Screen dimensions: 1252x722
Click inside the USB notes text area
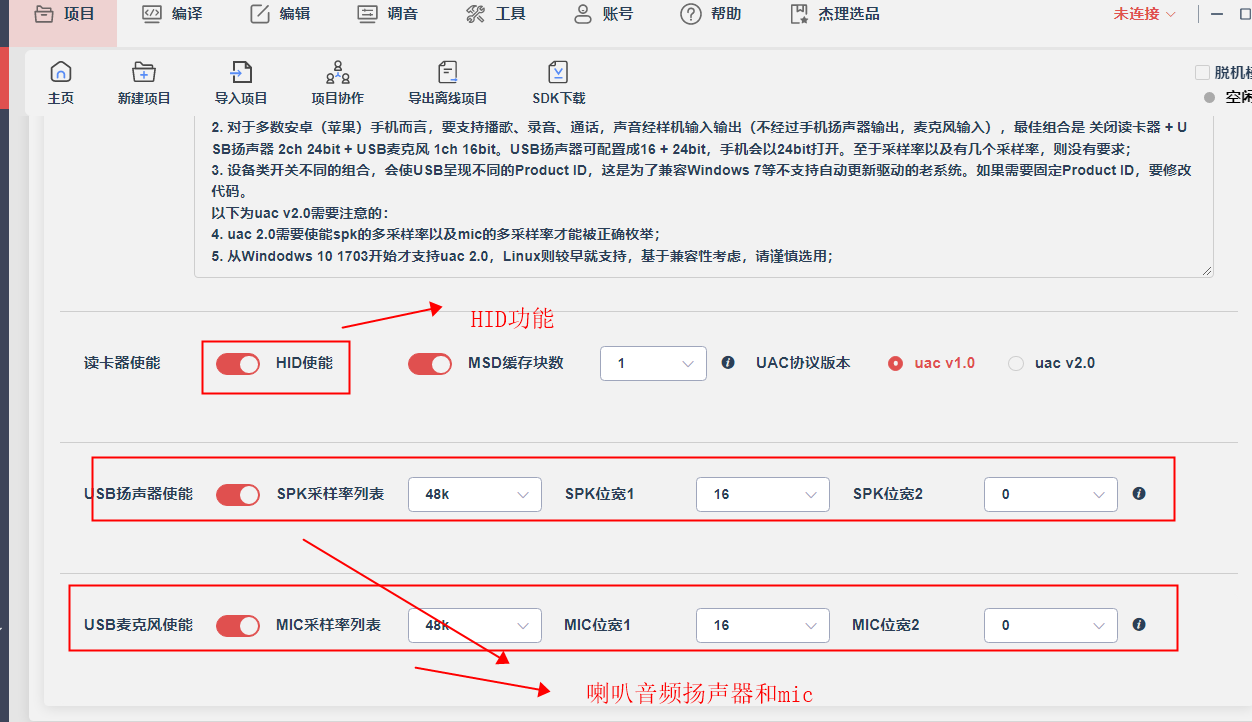click(x=703, y=194)
